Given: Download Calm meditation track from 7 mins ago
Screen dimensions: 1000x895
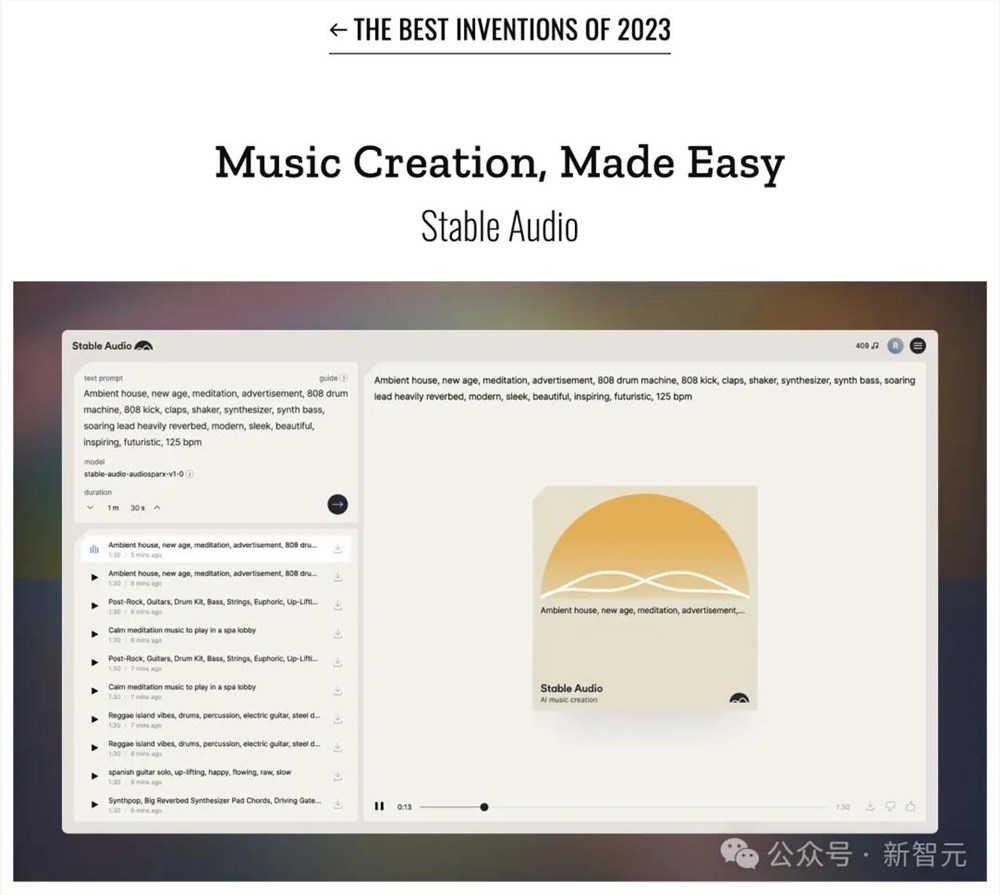Looking at the screenshot, I should point(337,691).
